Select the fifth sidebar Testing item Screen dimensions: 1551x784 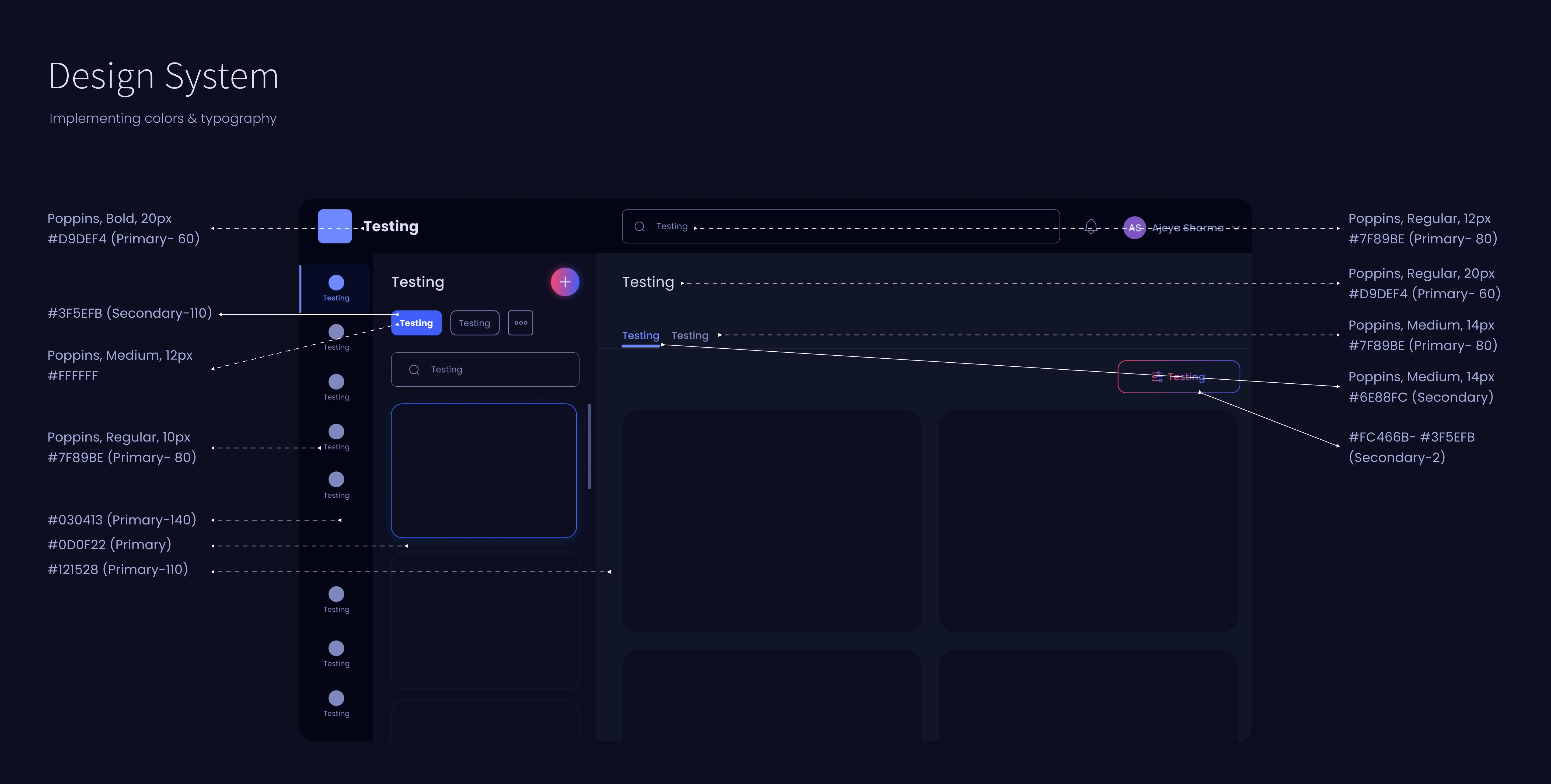click(336, 486)
